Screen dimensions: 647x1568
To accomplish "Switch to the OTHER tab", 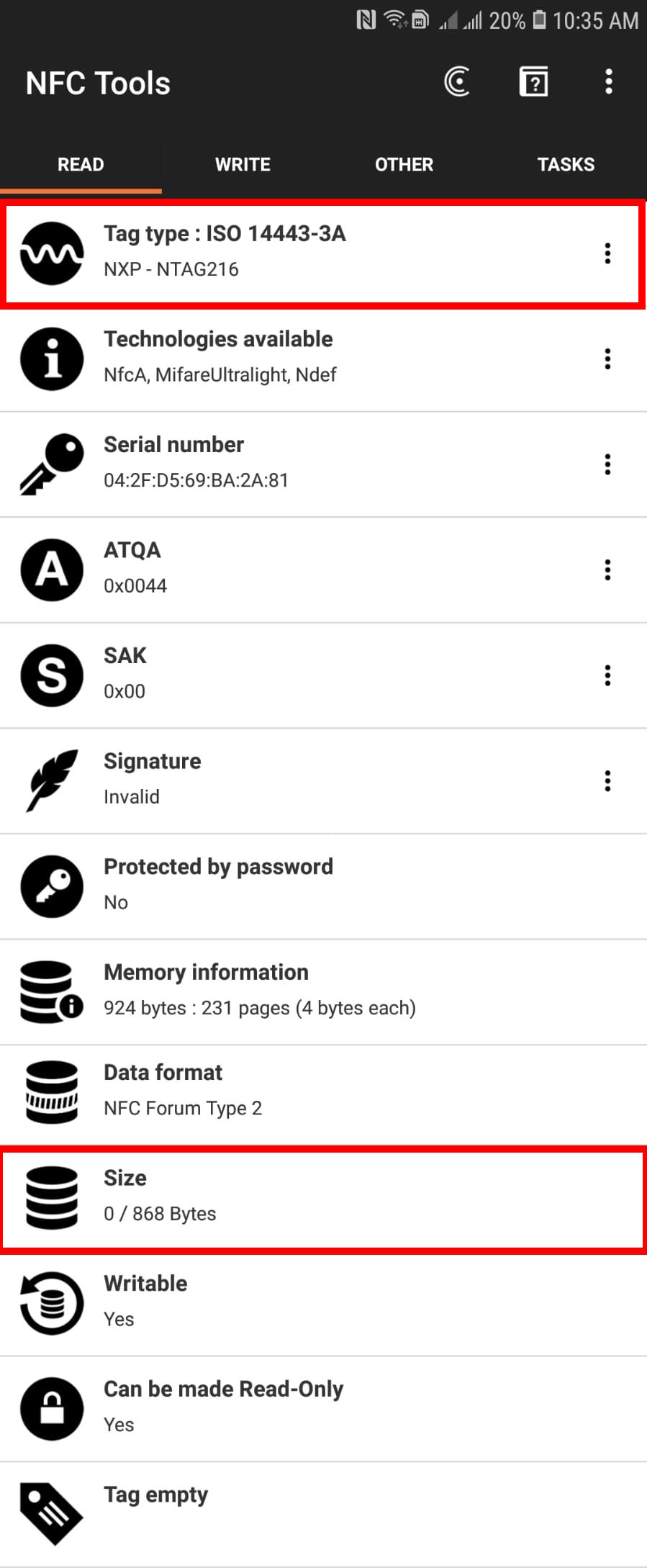I will pyautogui.click(x=404, y=164).
